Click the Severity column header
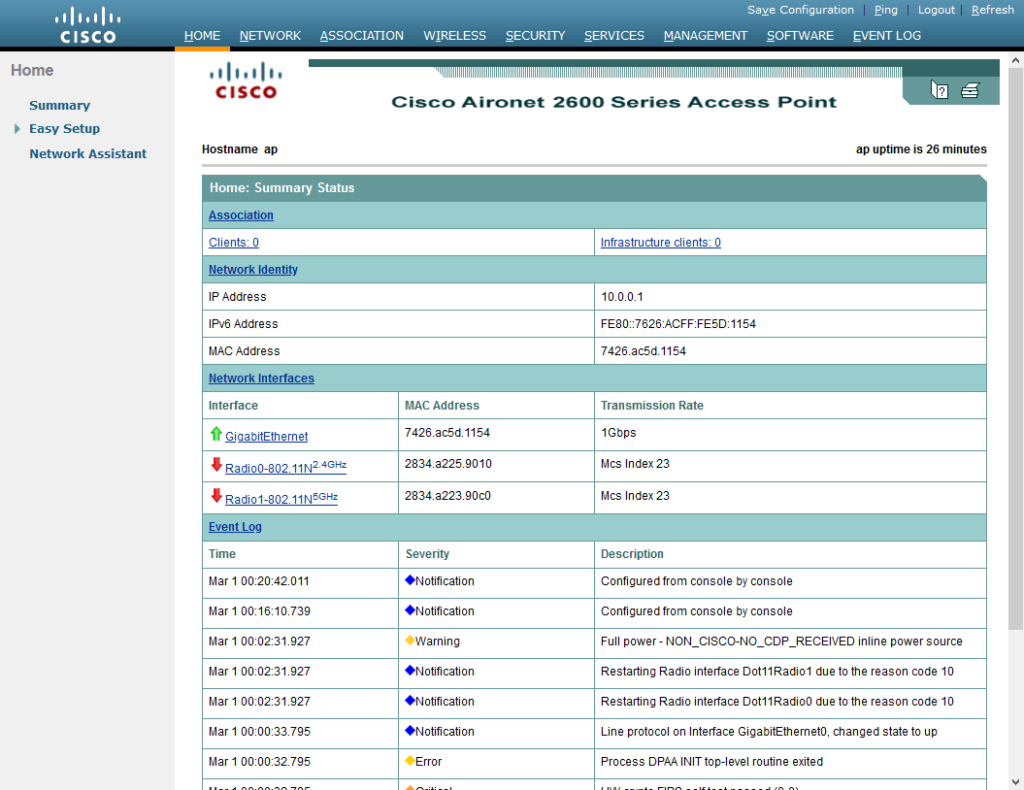 point(427,554)
